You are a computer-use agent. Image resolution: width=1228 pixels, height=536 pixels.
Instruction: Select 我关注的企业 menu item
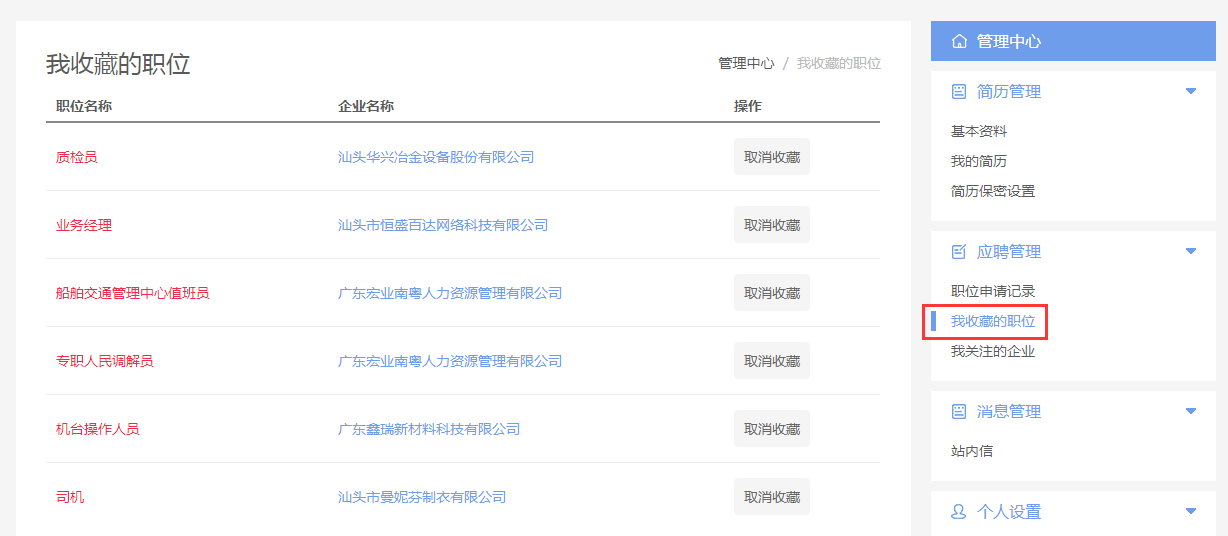993,351
